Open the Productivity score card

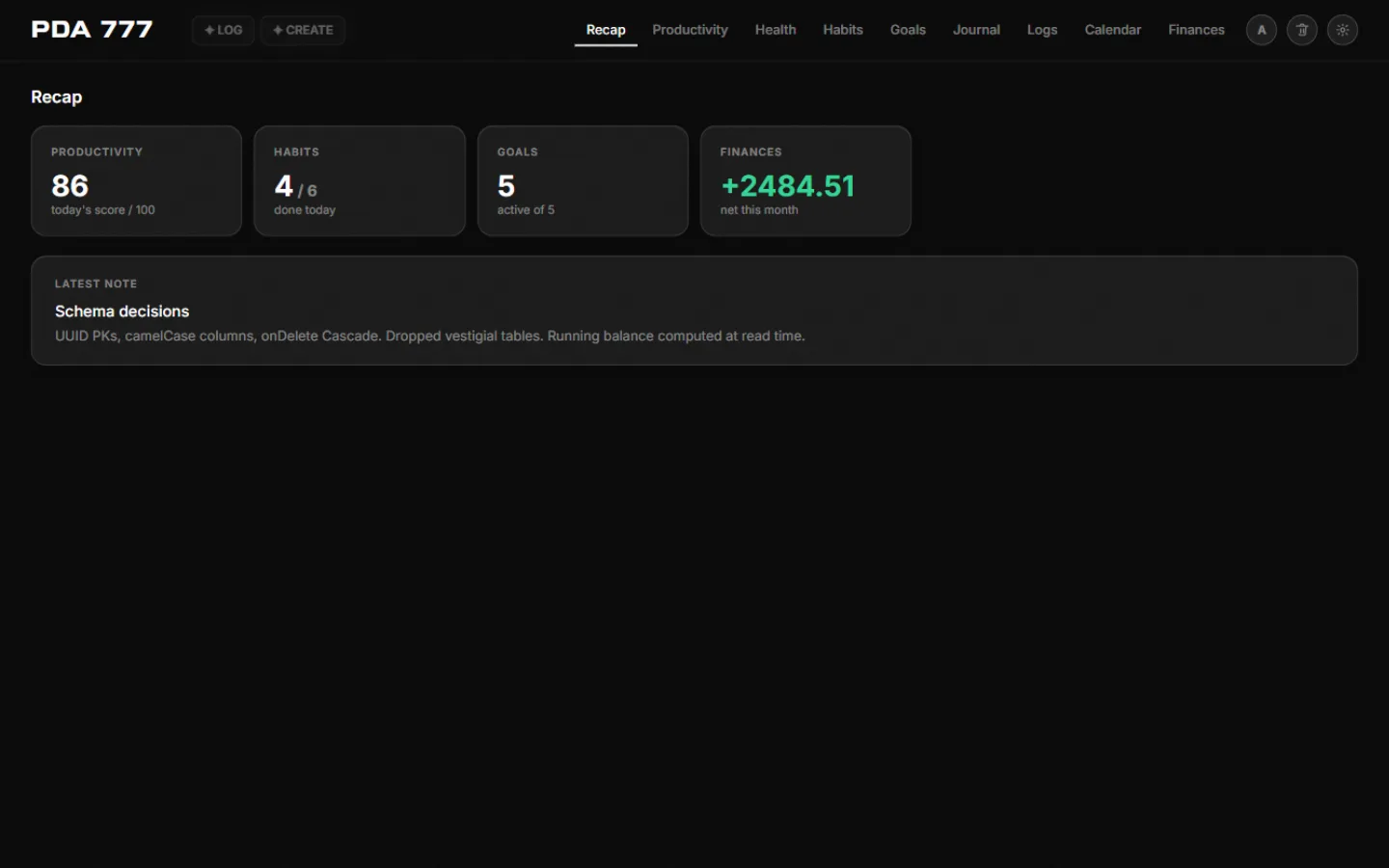136,180
